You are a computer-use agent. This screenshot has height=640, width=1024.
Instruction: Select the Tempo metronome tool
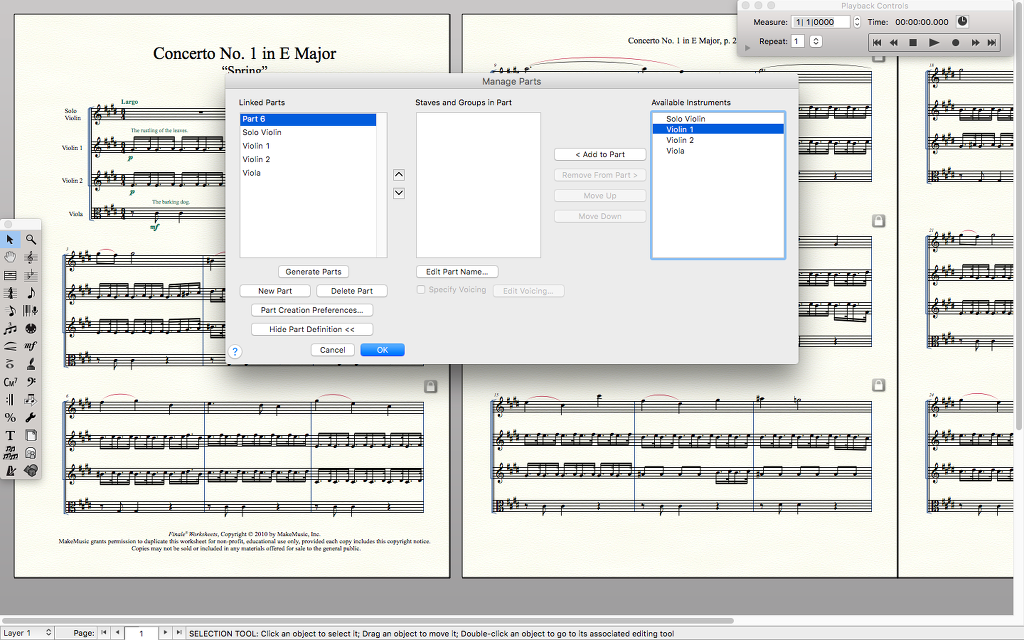tap(10, 470)
